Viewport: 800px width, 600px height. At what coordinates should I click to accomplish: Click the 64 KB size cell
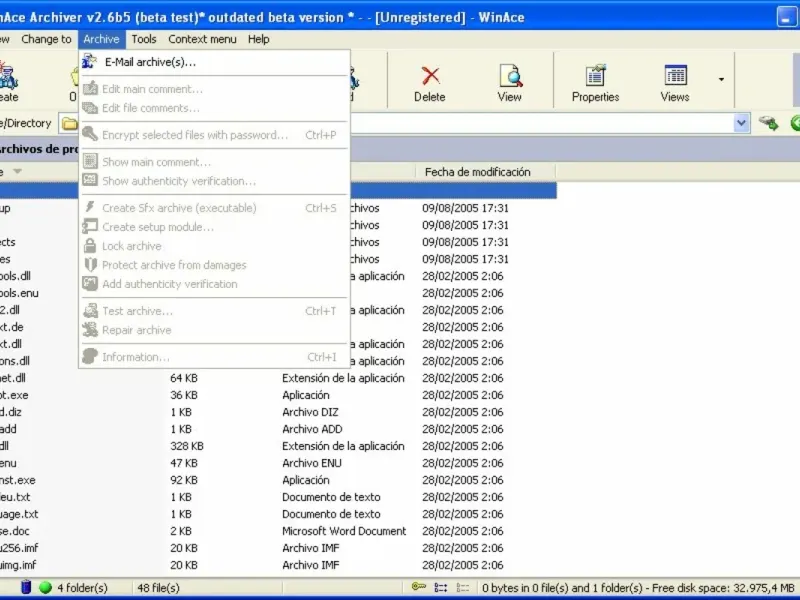[x=184, y=378]
